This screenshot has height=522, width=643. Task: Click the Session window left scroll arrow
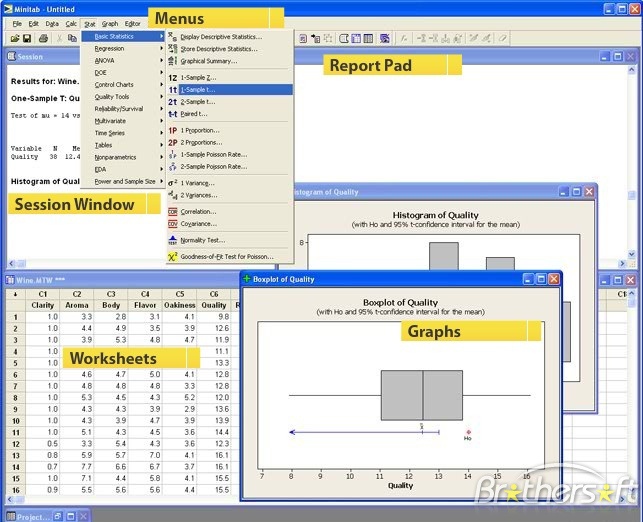click(11, 263)
